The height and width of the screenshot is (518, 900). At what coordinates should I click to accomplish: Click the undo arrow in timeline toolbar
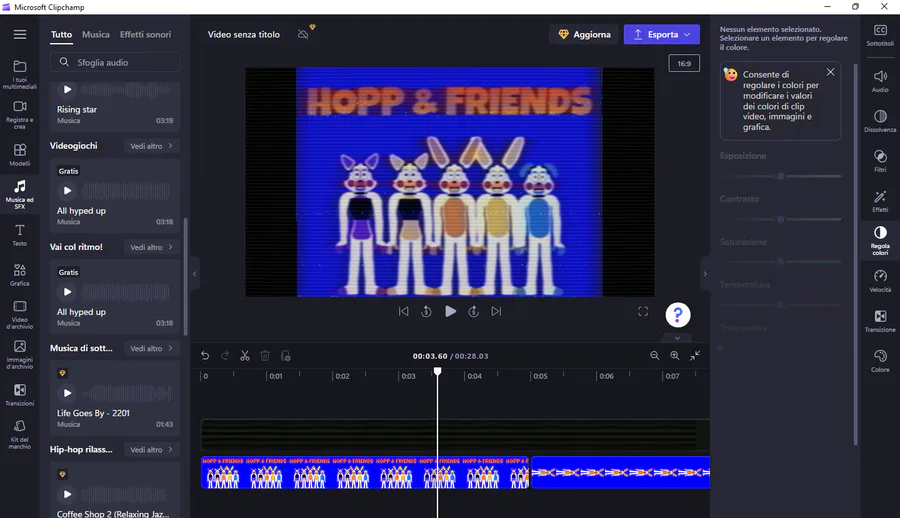(205, 356)
